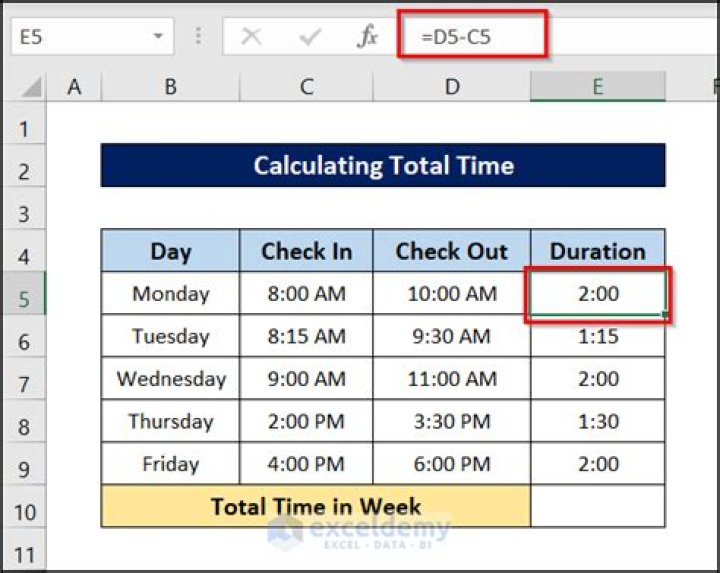Select Monday's Duration cell showing 2:00
This screenshot has width=720, height=573.
coord(597,294)
